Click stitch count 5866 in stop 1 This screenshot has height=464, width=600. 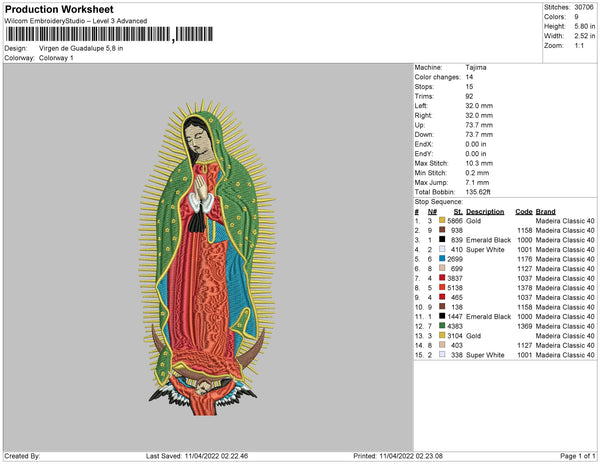pos(455,221)
